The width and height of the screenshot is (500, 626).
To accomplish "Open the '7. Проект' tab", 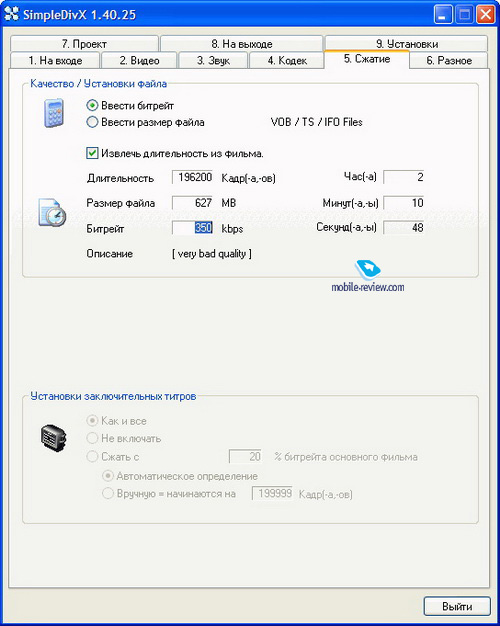I will click(84, 44).
